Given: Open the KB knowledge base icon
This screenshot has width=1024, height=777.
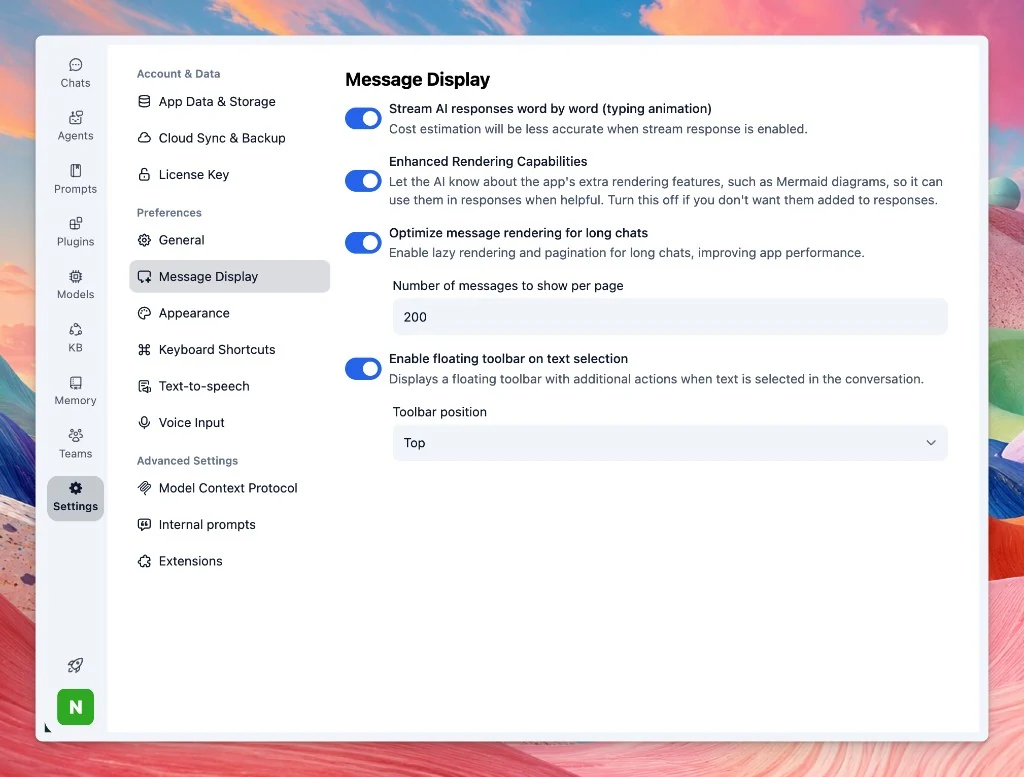Looking at the screenshot, I should (76, 329).
